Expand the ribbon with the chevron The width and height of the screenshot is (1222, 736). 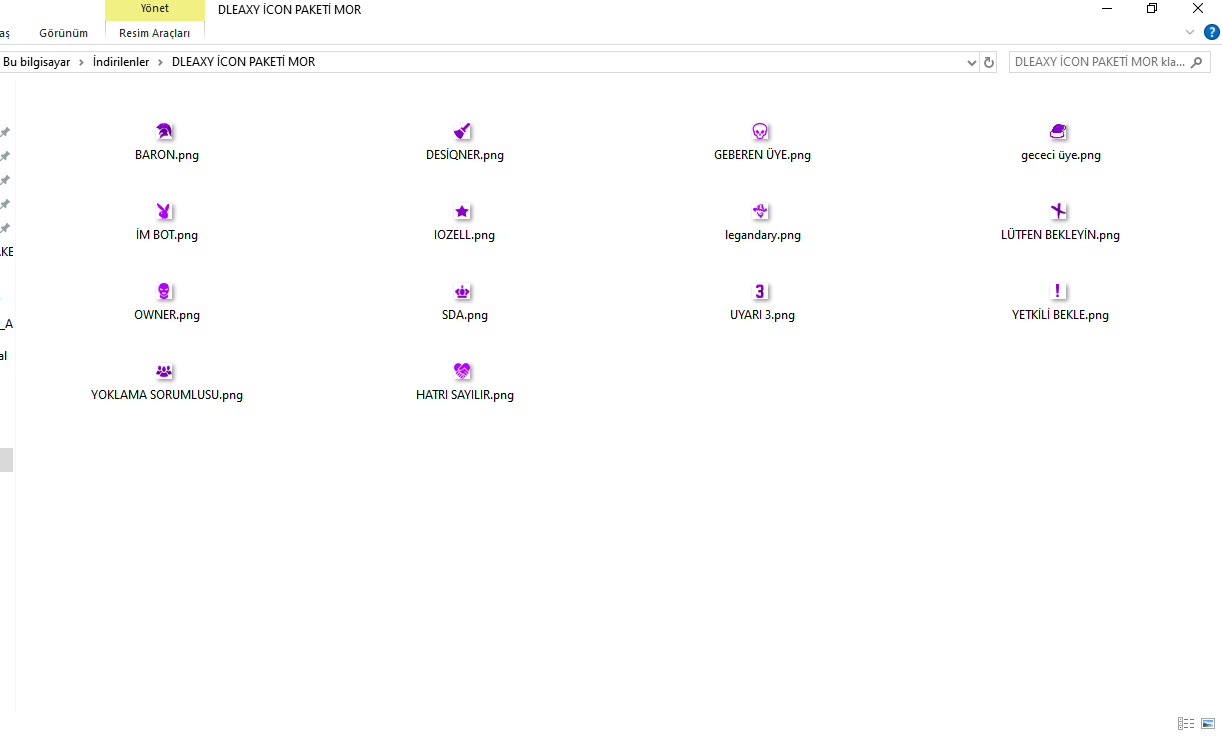[1190, 32]
